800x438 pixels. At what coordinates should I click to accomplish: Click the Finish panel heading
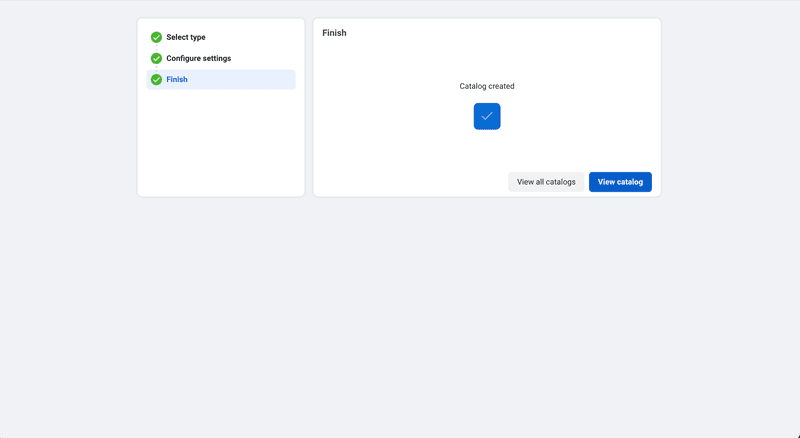334,33
